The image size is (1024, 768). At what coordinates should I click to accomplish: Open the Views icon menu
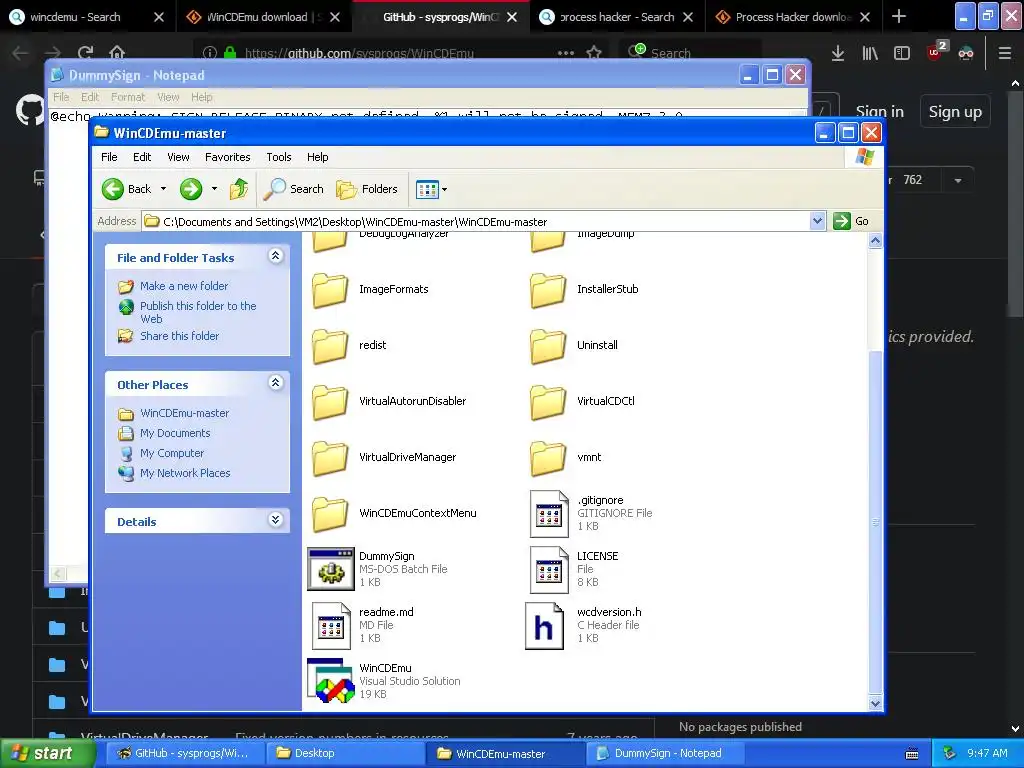pyautogui.click(x=427, y=189)
